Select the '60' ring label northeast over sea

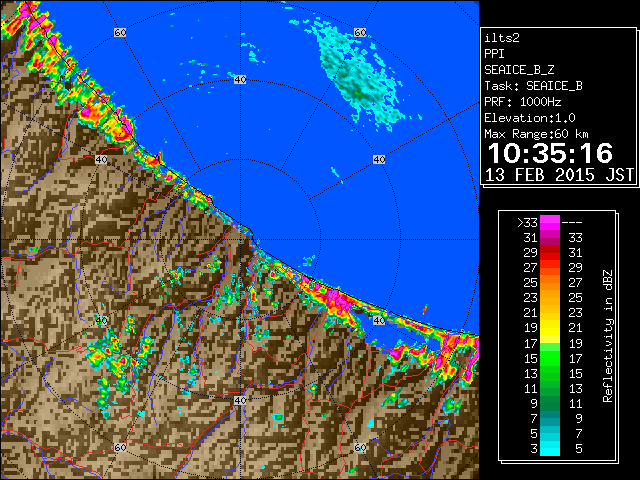click(360, 32)
